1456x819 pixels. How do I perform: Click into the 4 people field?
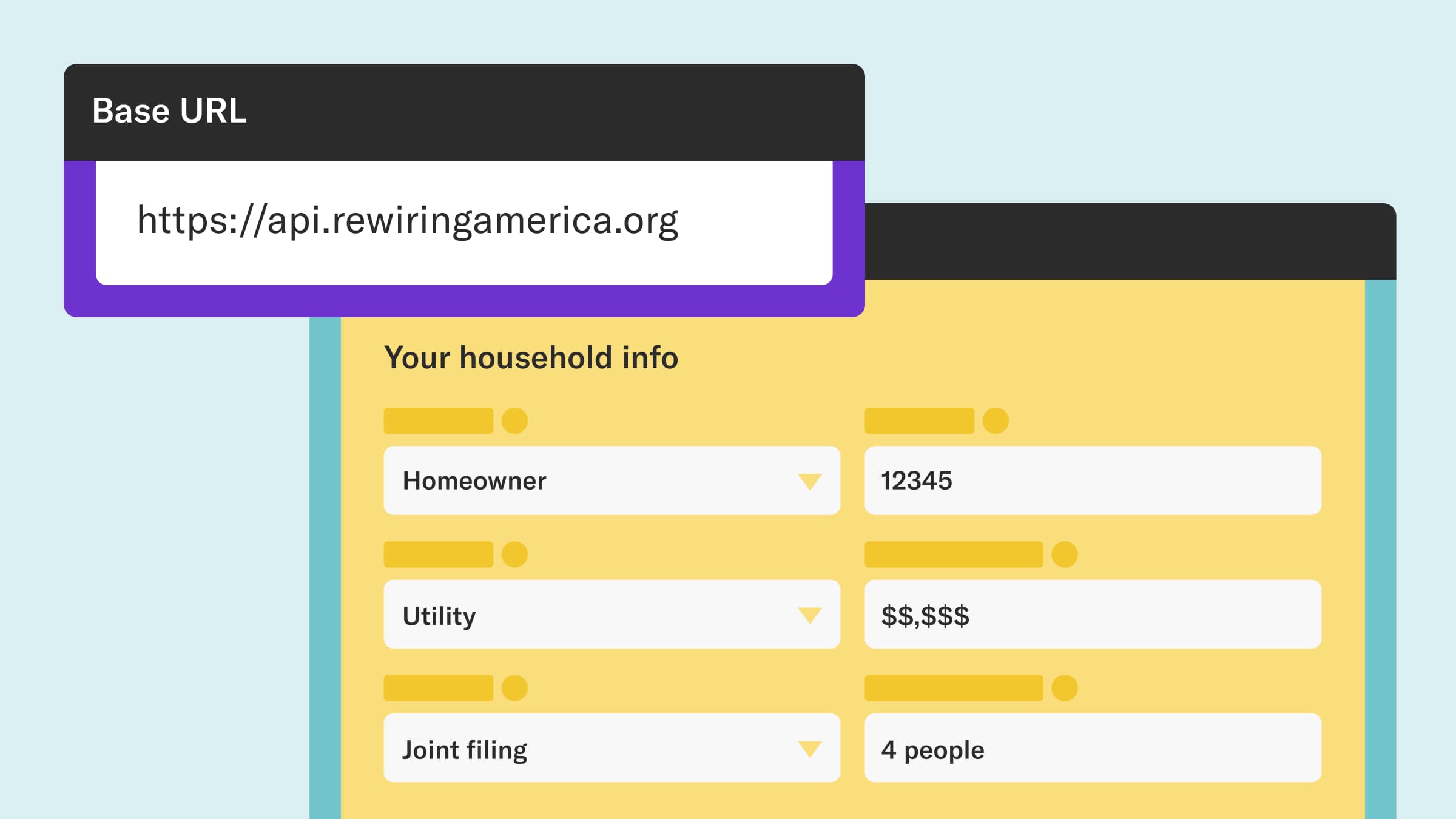click(x=1092, y=748)
